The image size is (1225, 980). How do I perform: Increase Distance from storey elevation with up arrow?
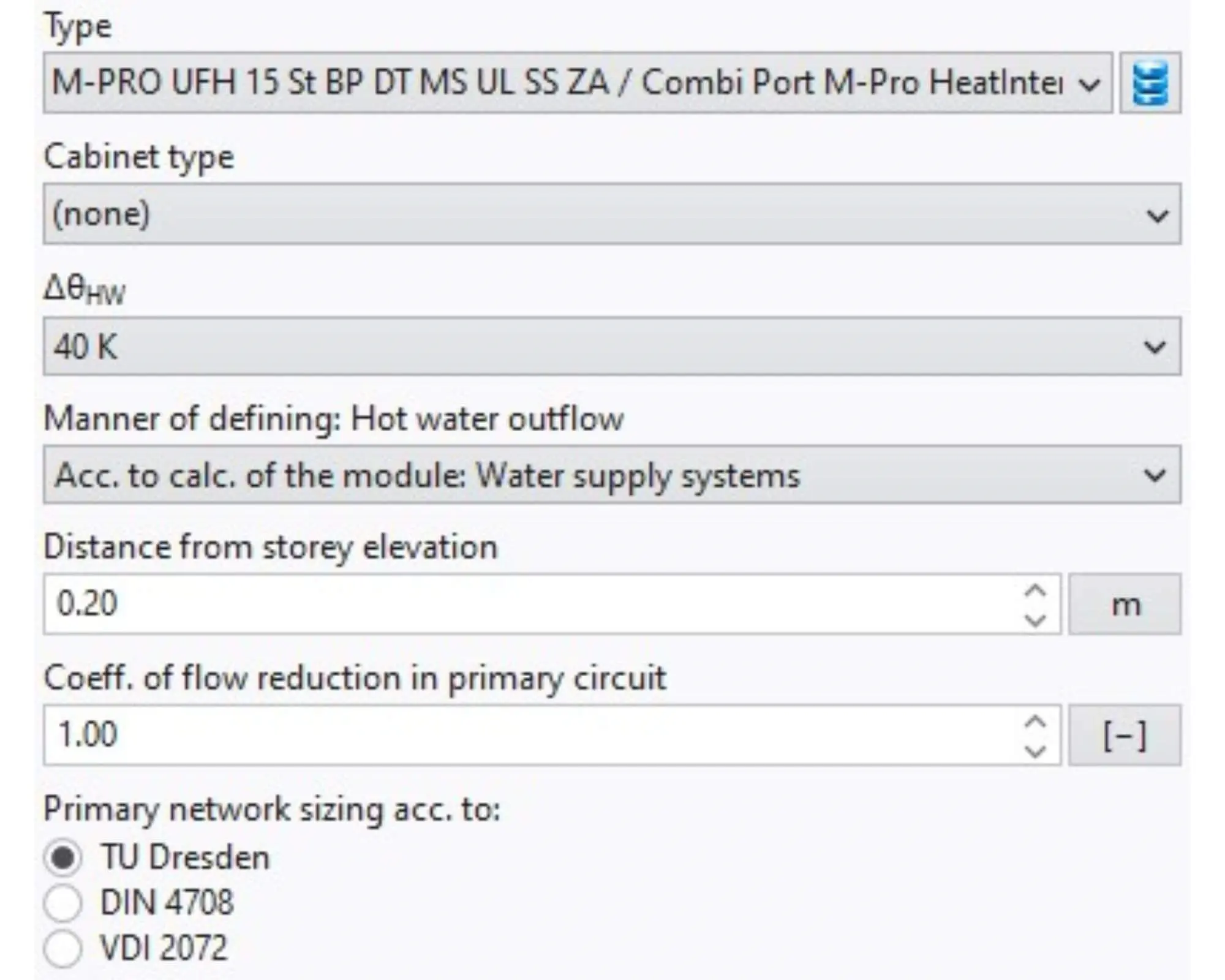coord(1035,590)
